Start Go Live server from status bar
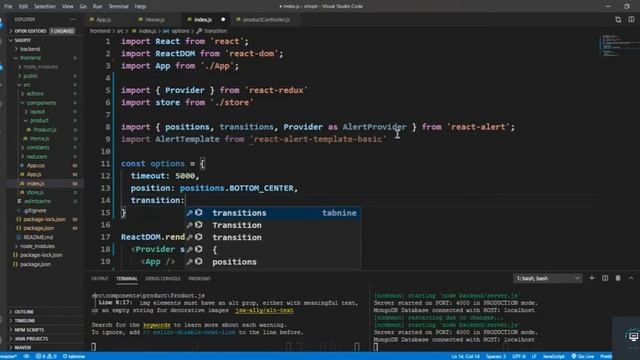Image resolution: width=640 pixels, height=360 pixels. 582,356
